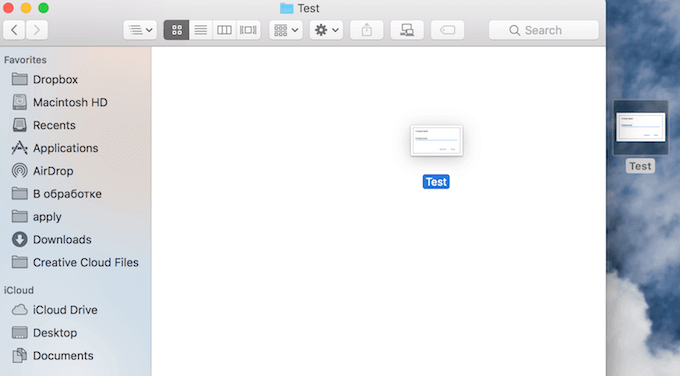Click the Favorites sidebar heading
The width and height of the screenshot is (680, 376).
pos(25,60)
